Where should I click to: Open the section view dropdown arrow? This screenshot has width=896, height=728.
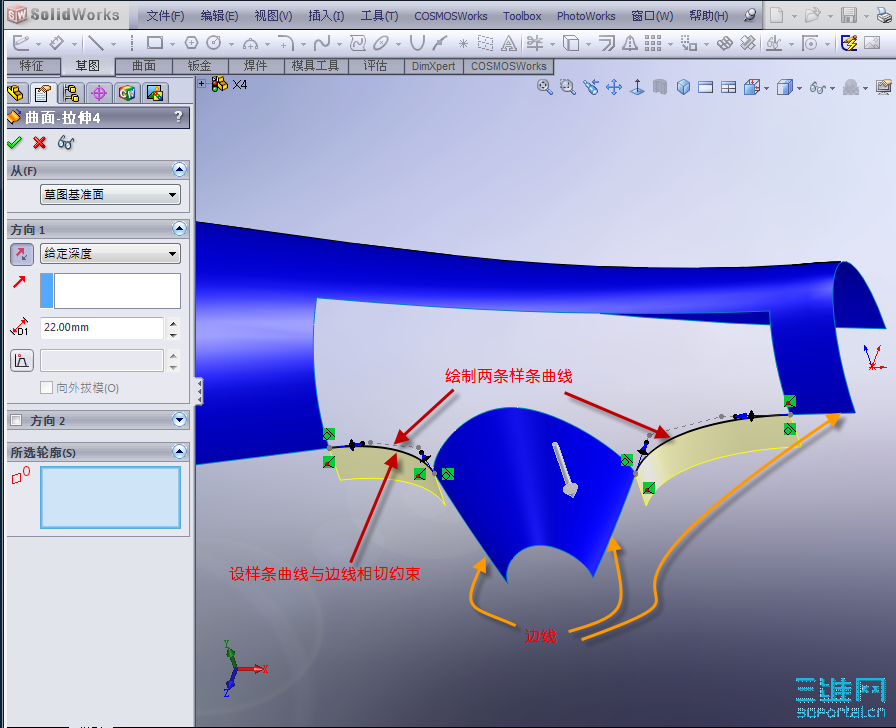pos(766,88)
